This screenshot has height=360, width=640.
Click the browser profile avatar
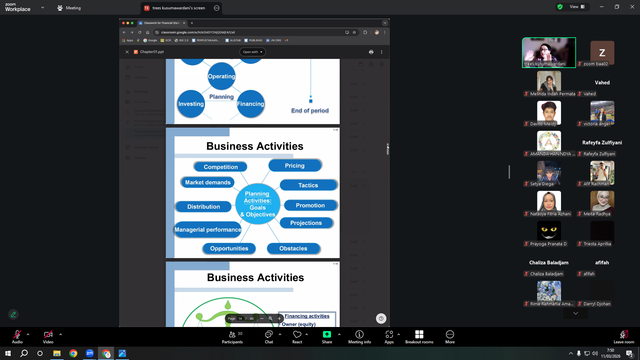pos(377,32)
